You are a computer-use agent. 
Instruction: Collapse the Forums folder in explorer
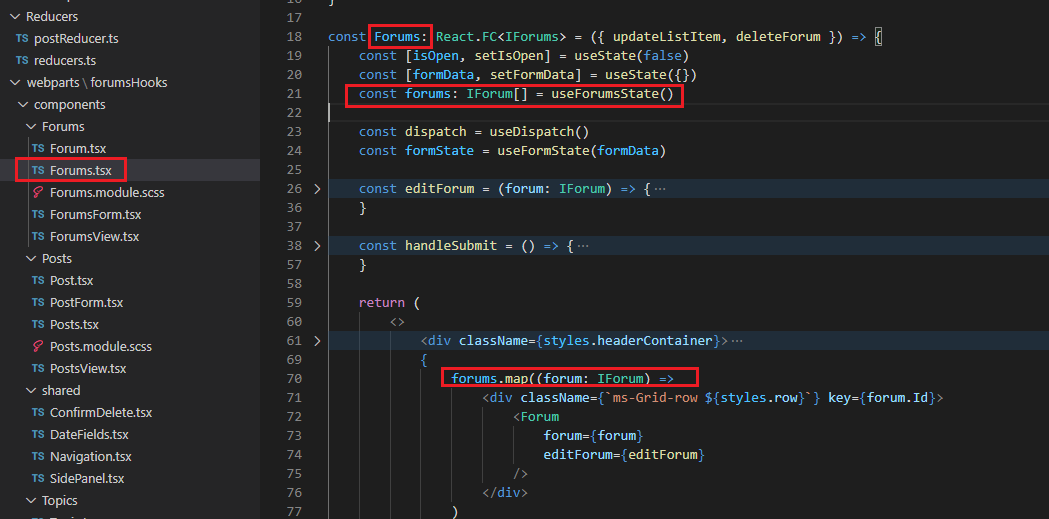(30, 127)
